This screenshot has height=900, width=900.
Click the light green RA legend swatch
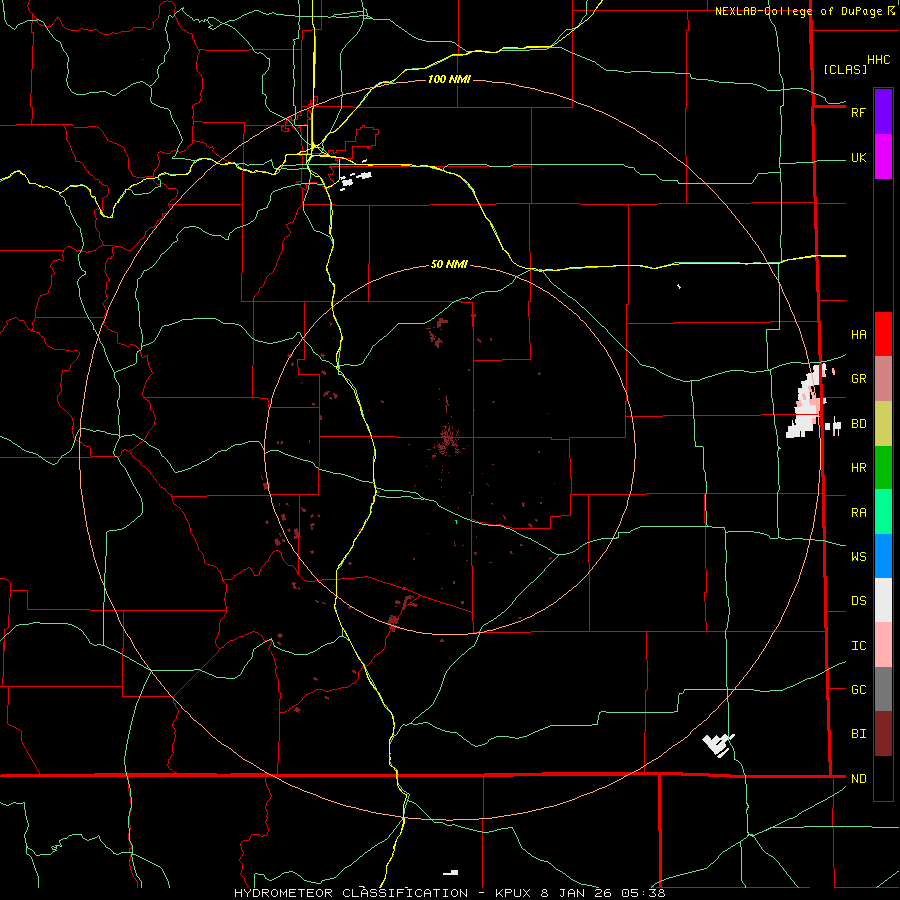click(883, 512)
